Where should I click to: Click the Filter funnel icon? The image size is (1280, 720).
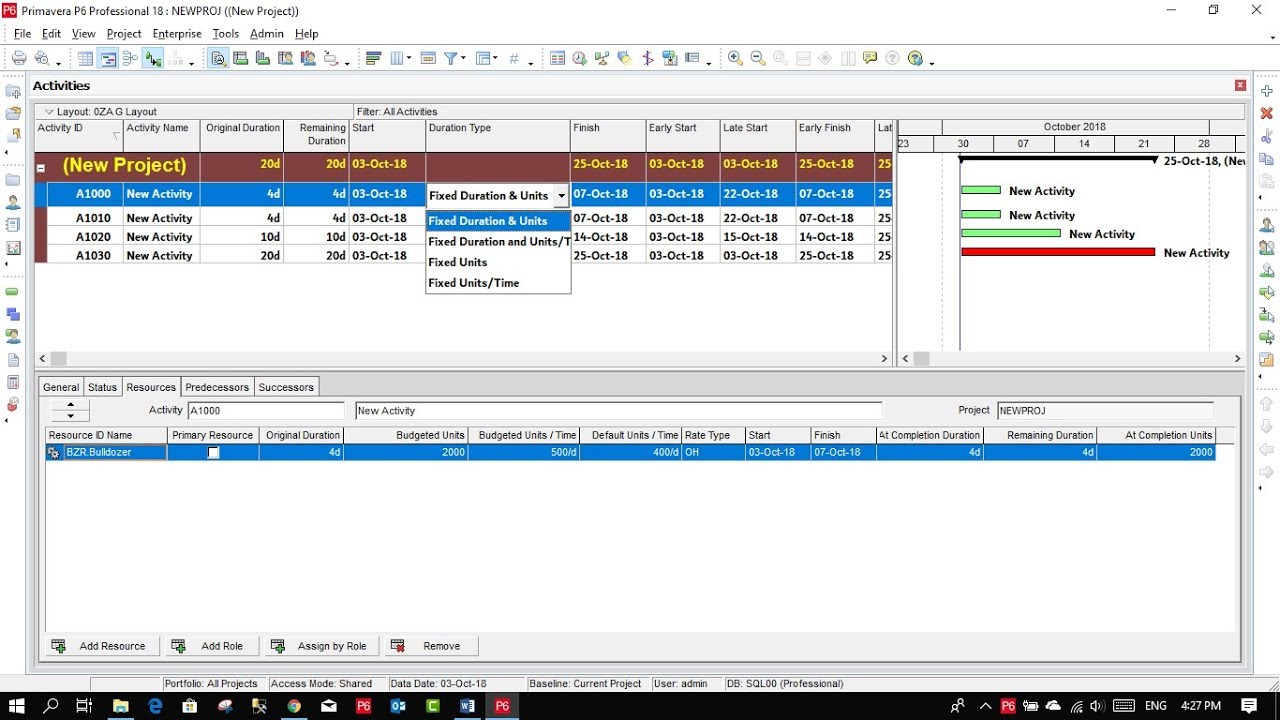point(451,59)
